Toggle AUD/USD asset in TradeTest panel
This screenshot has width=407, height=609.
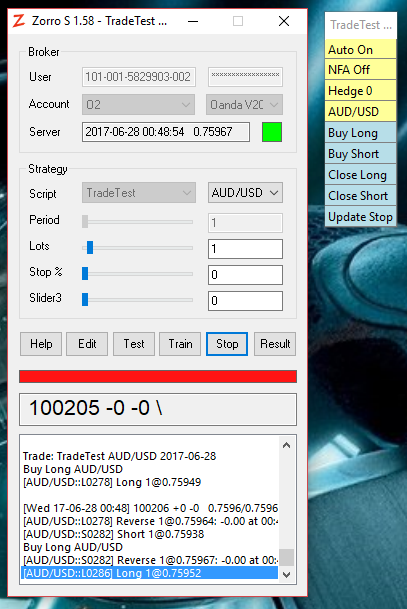(360, 112)
